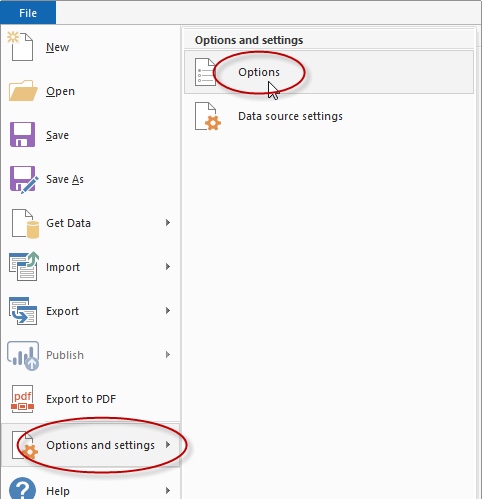Click the Options list document icon

click(x=205, y=72)
